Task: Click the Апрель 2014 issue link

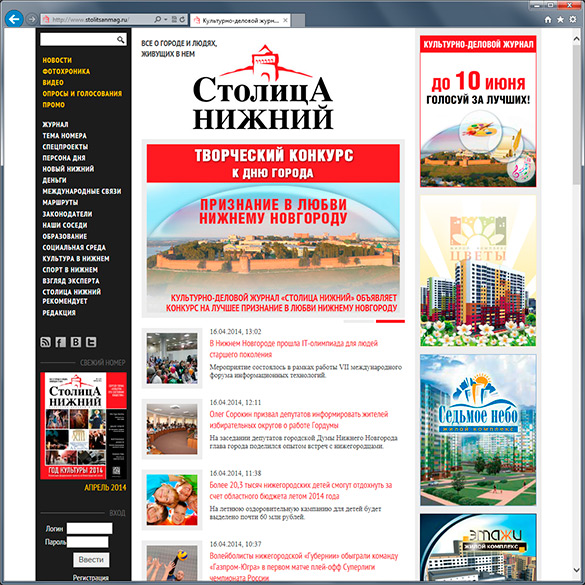Action: (105, 488)
